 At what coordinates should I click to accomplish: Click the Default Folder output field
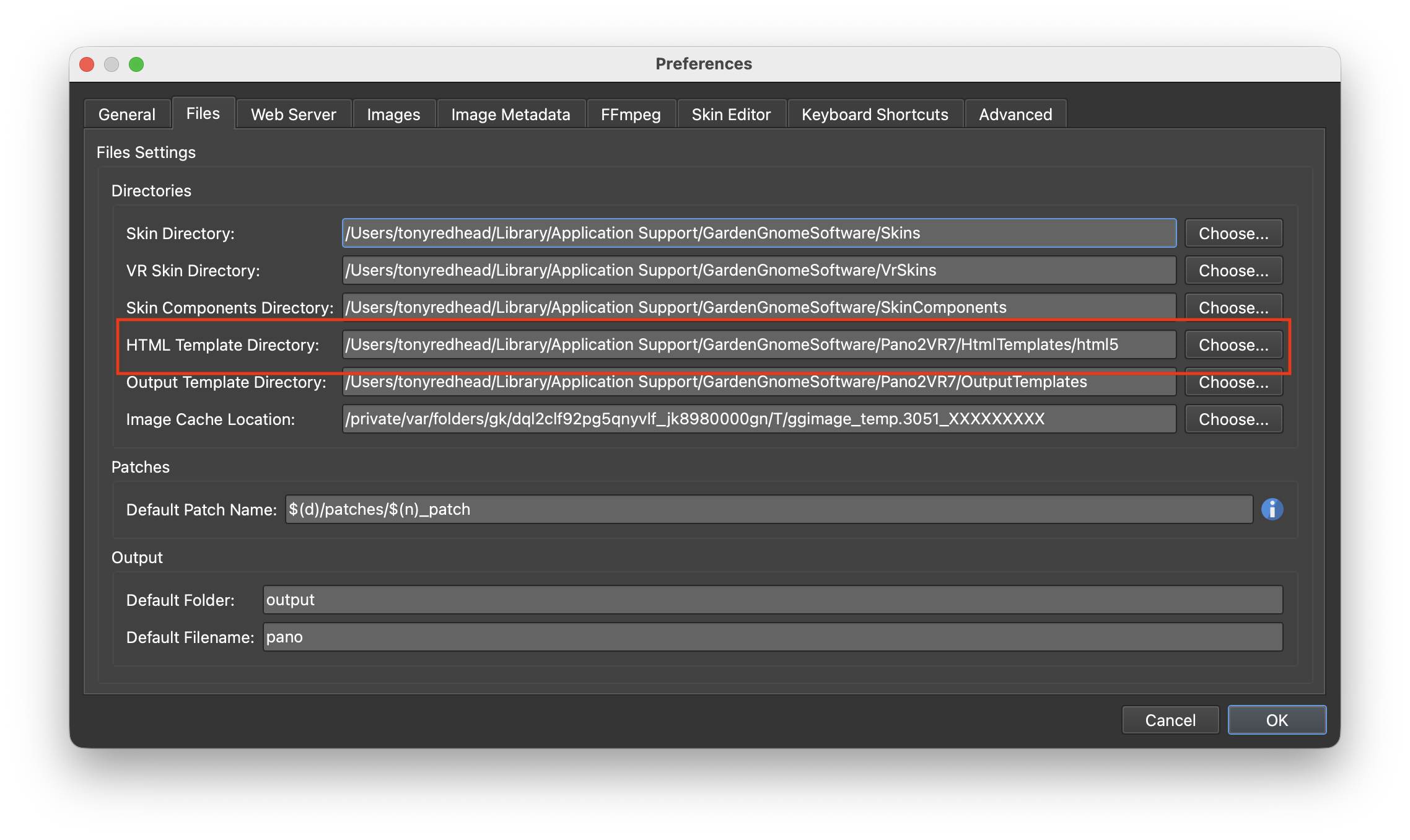point(772,600)
